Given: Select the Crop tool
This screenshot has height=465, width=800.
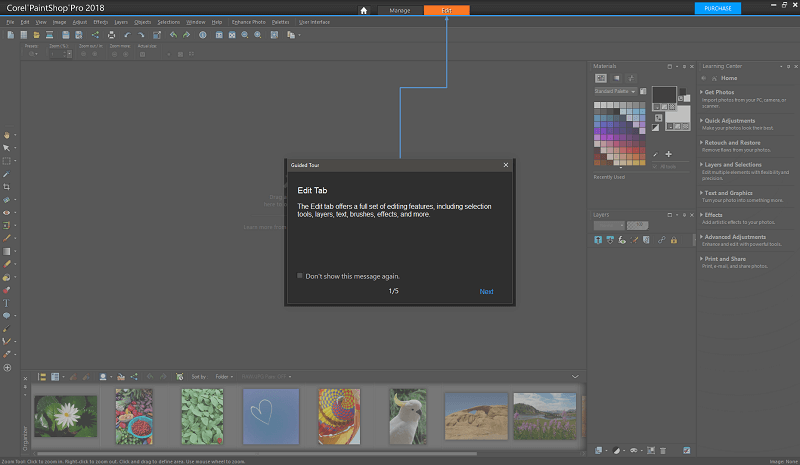Looking at the screenshot, I should (x=7, y=187).
